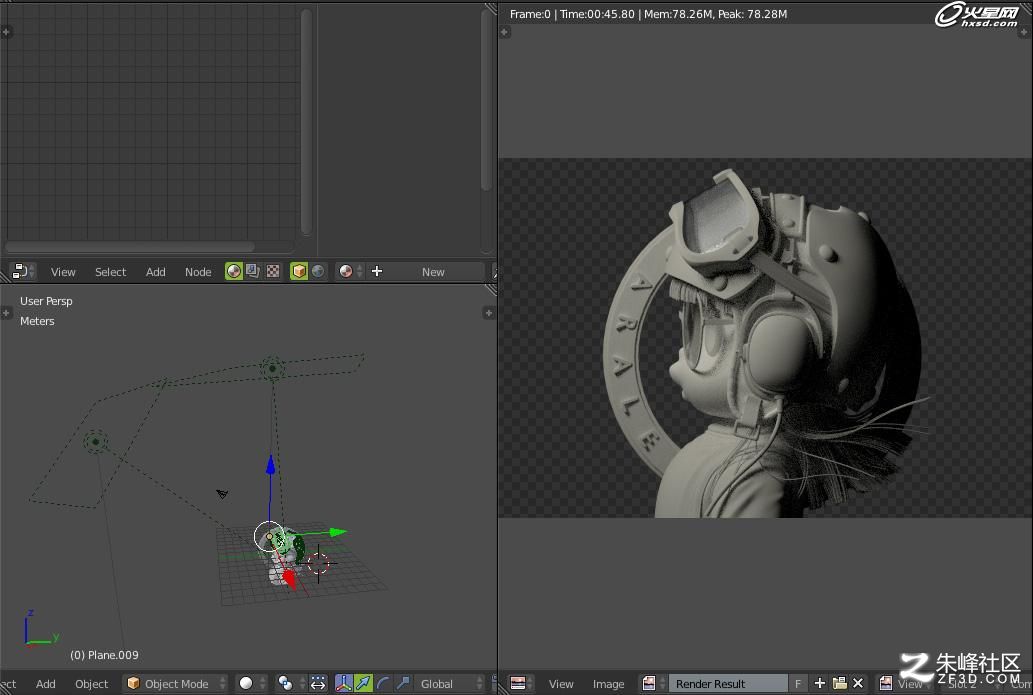Click the "User Persp" view label

pos(46,301)
